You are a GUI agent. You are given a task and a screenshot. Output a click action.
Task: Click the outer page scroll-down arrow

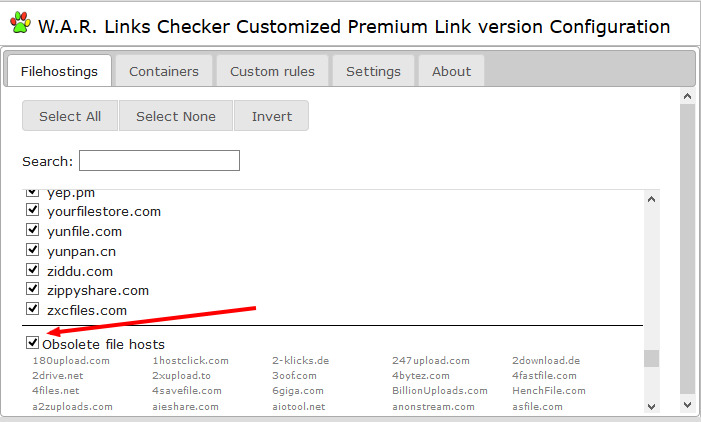click(x=687, y=405)
